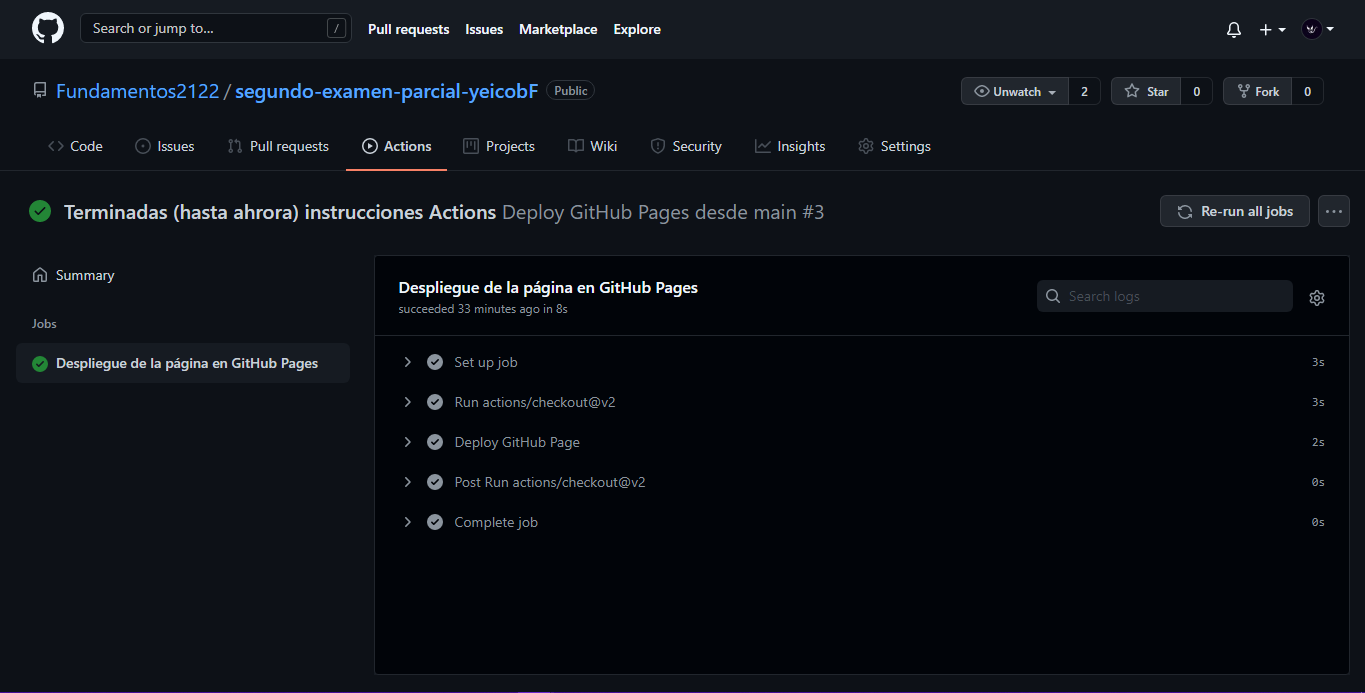Open Explore in top navigation
The image size is (1365, 693).
click(x=637, y=29)
